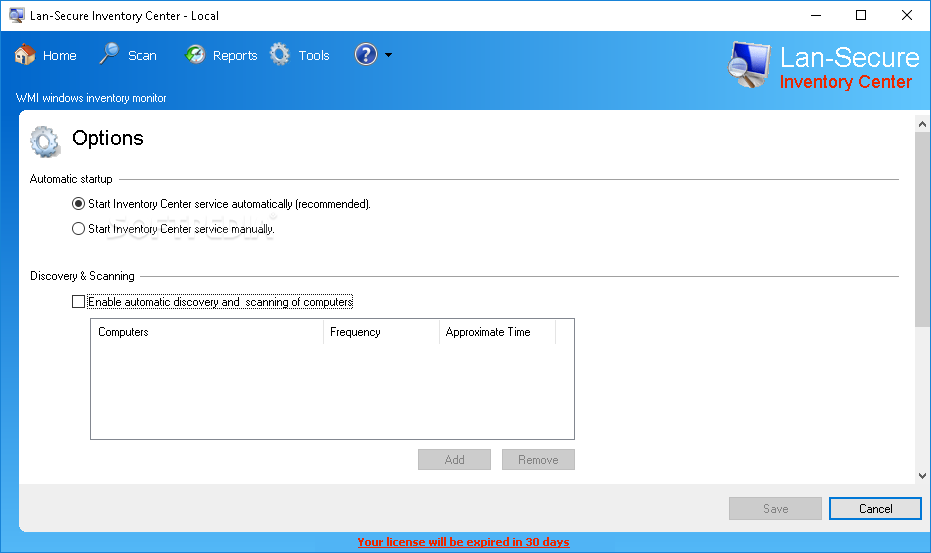This screenshot has width=931, height=553.
Task: Open the license expiration link
Action: coord(463,542)
